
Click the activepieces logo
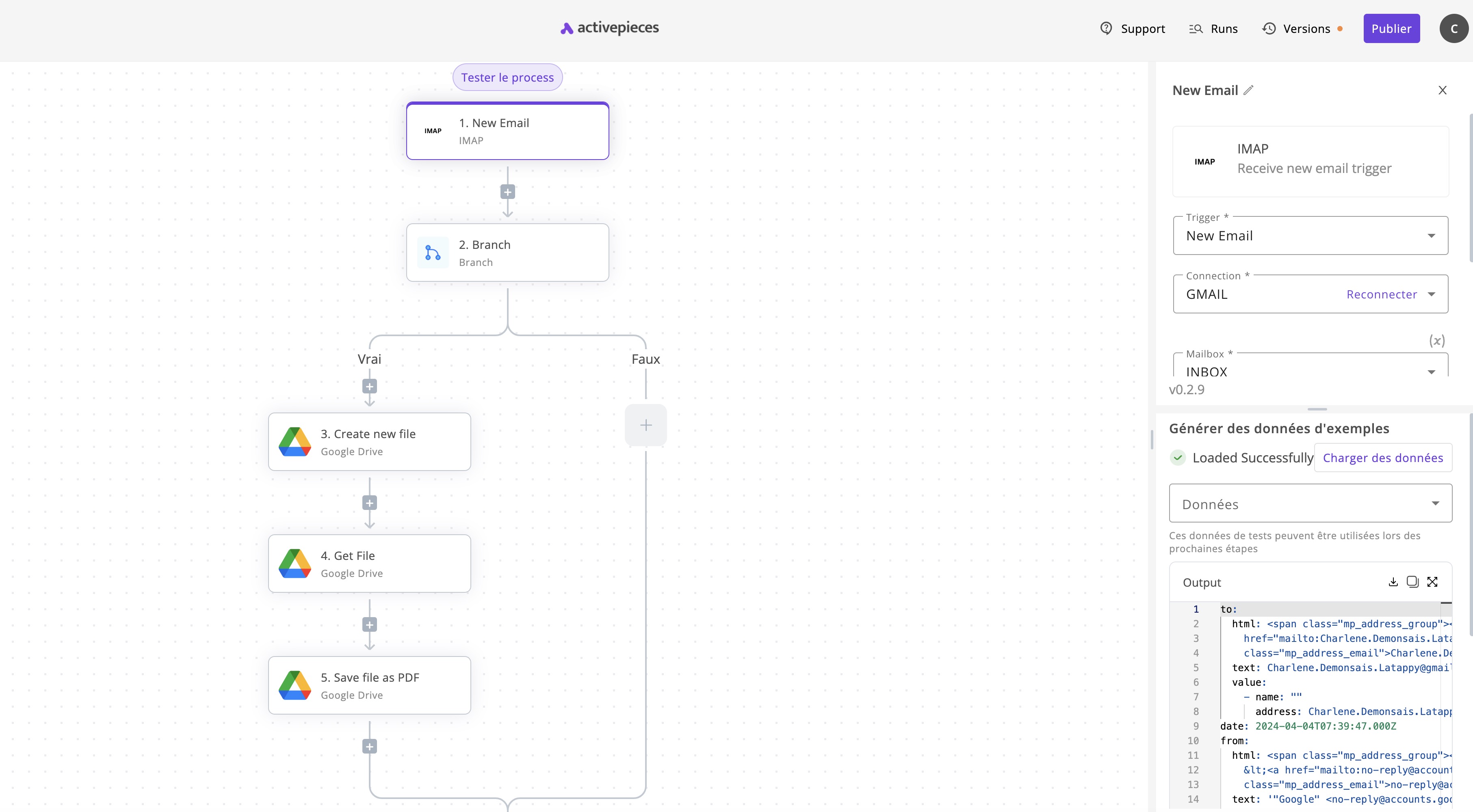610,28
